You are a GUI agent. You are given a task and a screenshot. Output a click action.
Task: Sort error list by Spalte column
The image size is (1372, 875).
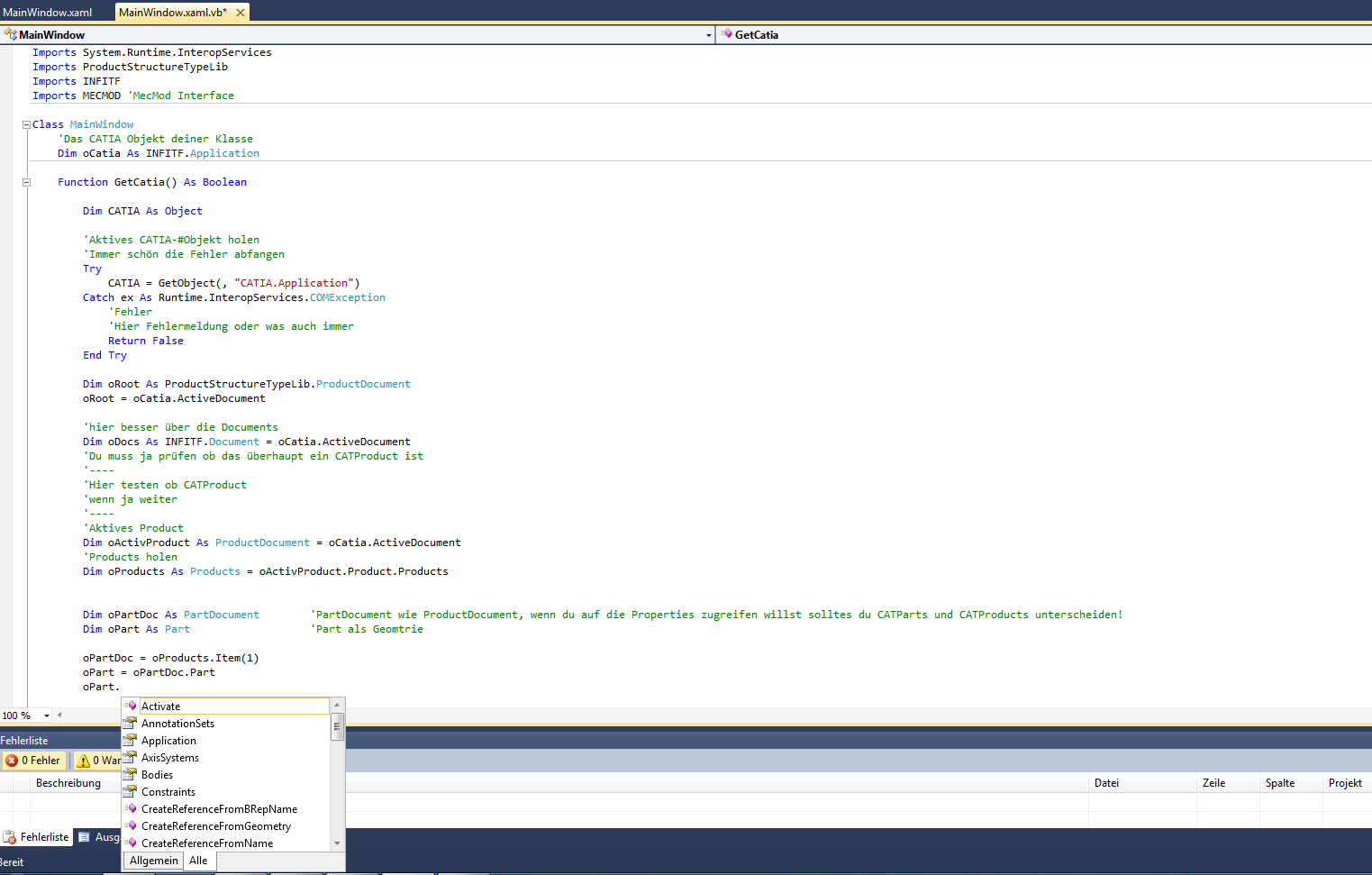pyautogui.click(x=1291, y=783)
